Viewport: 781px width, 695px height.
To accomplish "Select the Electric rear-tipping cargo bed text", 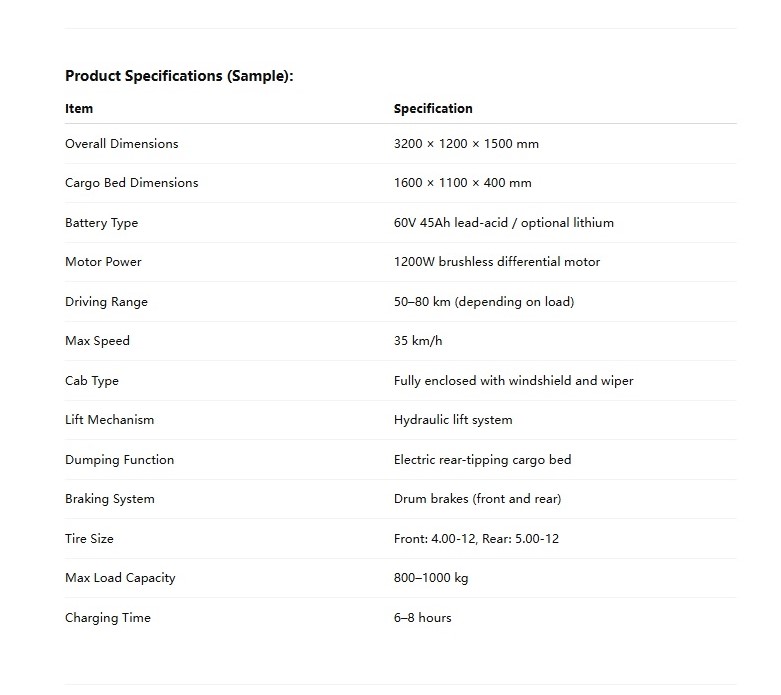I will 482,460.
